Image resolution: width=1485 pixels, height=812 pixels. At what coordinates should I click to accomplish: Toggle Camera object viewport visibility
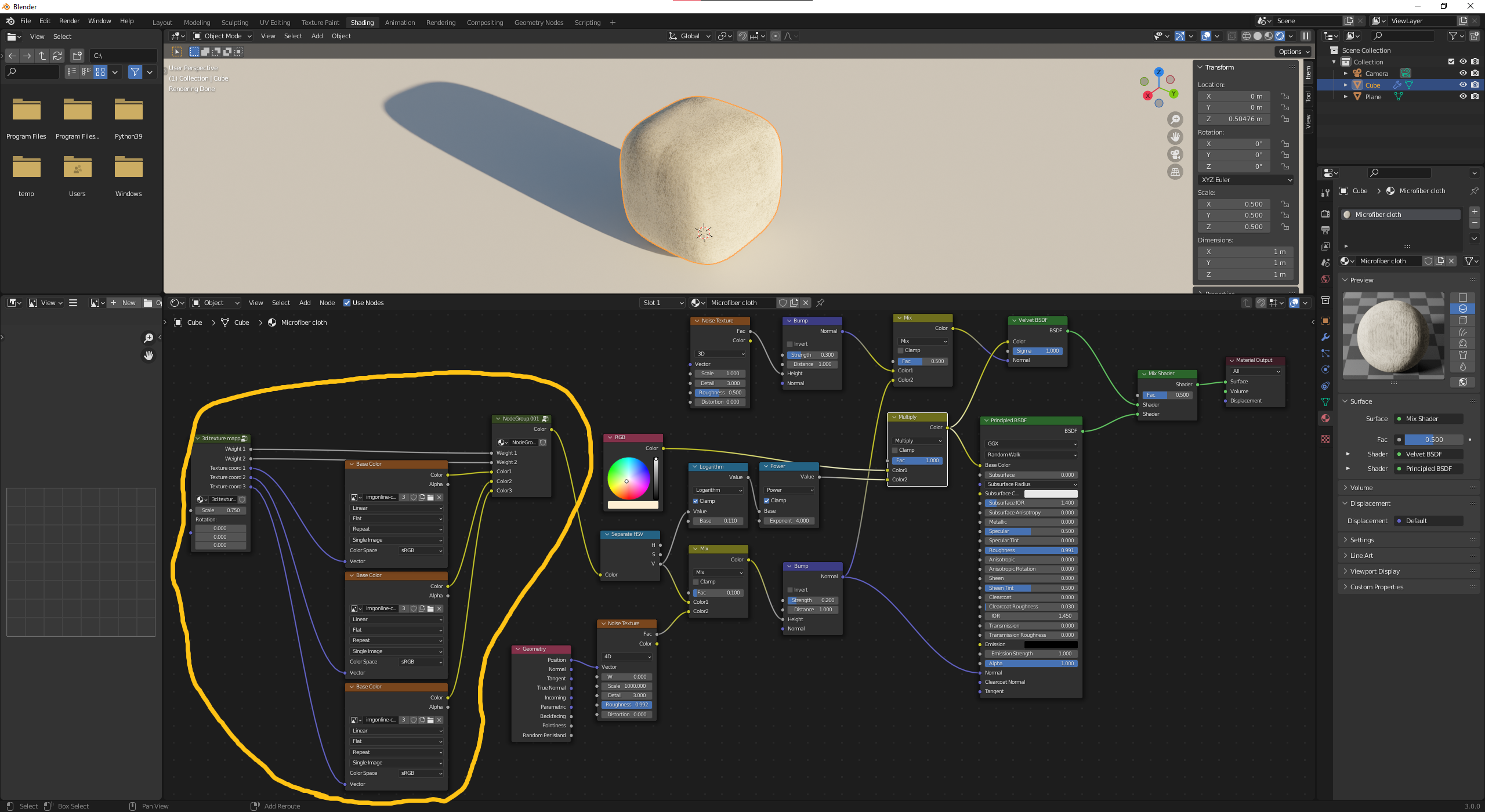(x=1463, y=74)
